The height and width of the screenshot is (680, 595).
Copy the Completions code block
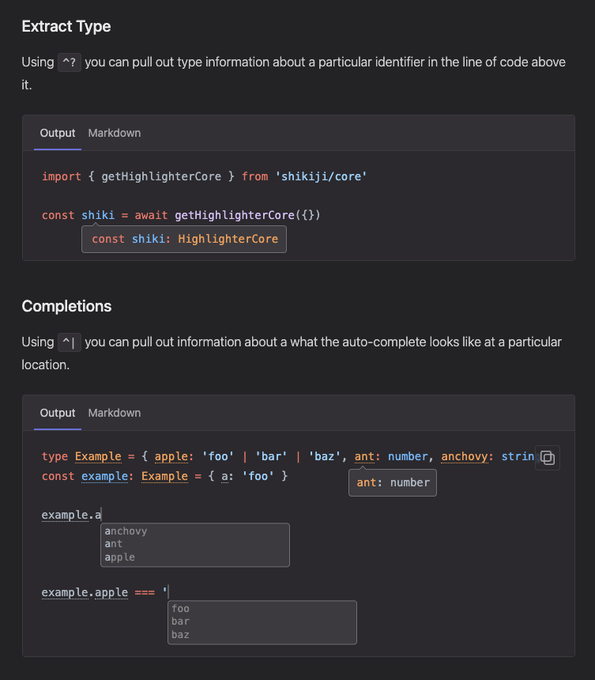click(547, 458)
